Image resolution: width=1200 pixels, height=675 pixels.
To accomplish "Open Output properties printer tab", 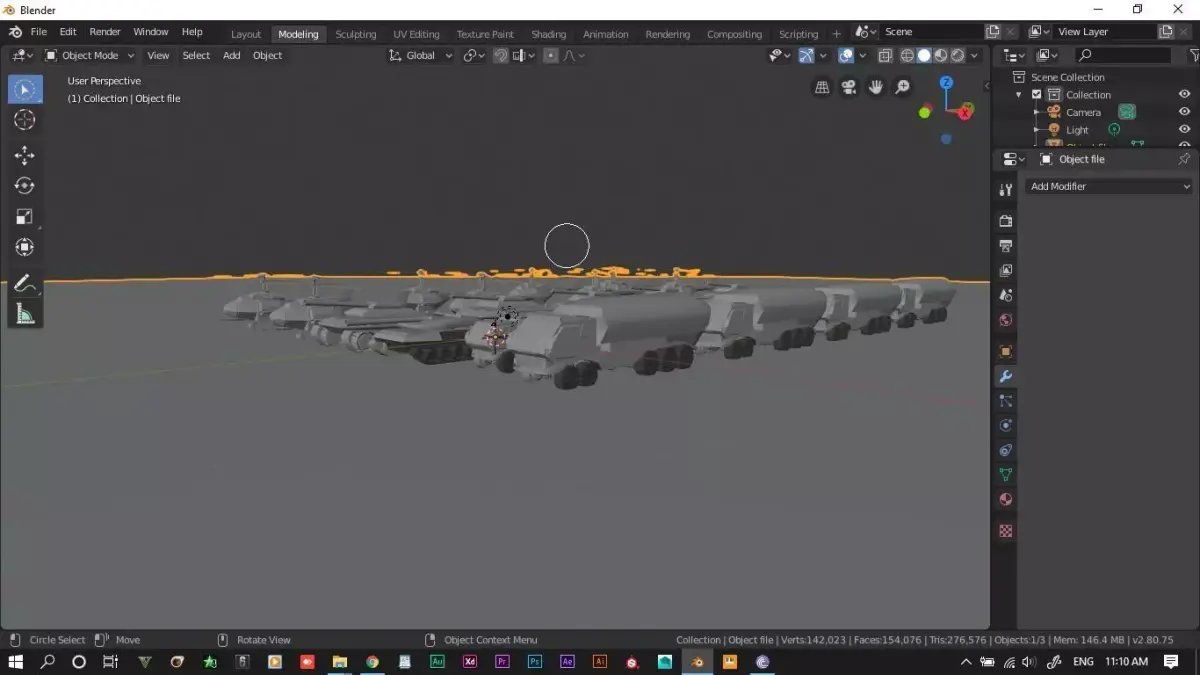I will (x=1006, y=246).
